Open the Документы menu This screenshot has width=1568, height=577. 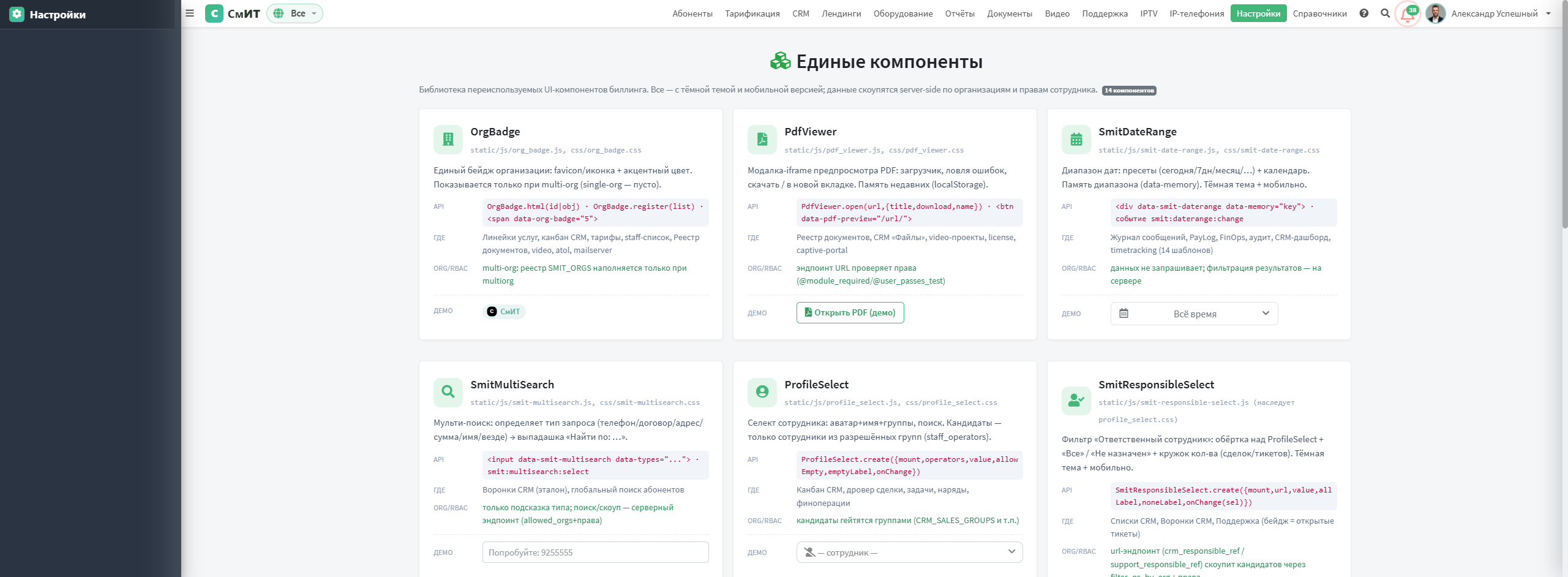click(1010, 13)
